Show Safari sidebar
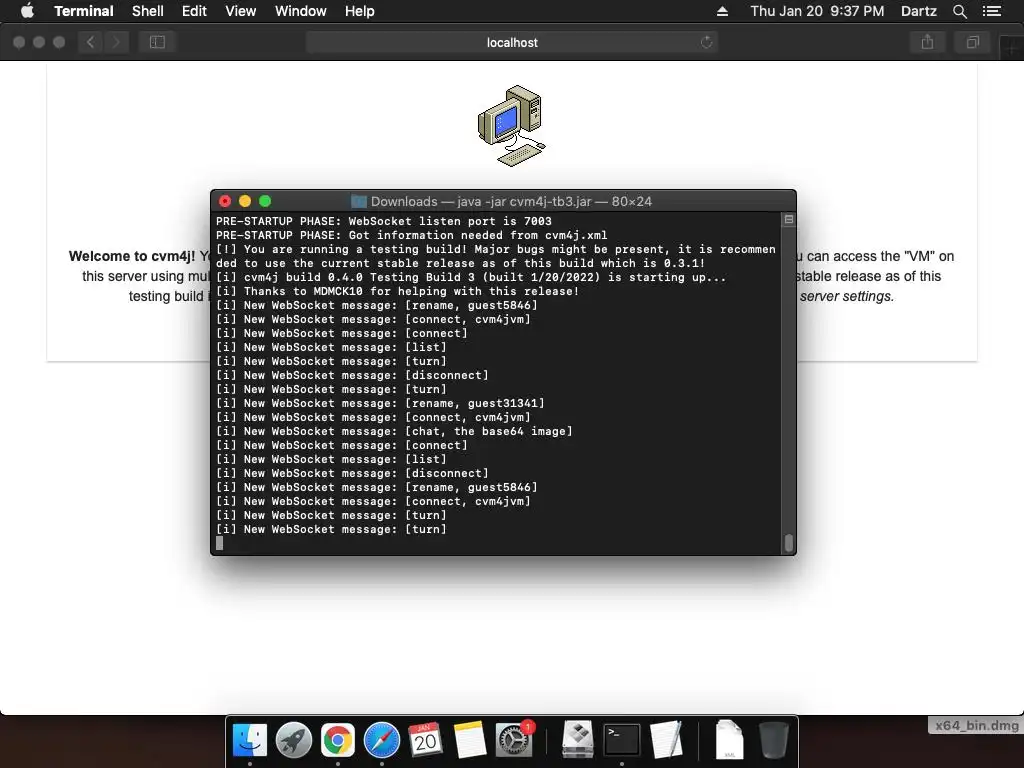Screen dimensions: 1024x768 pos(157,42)
